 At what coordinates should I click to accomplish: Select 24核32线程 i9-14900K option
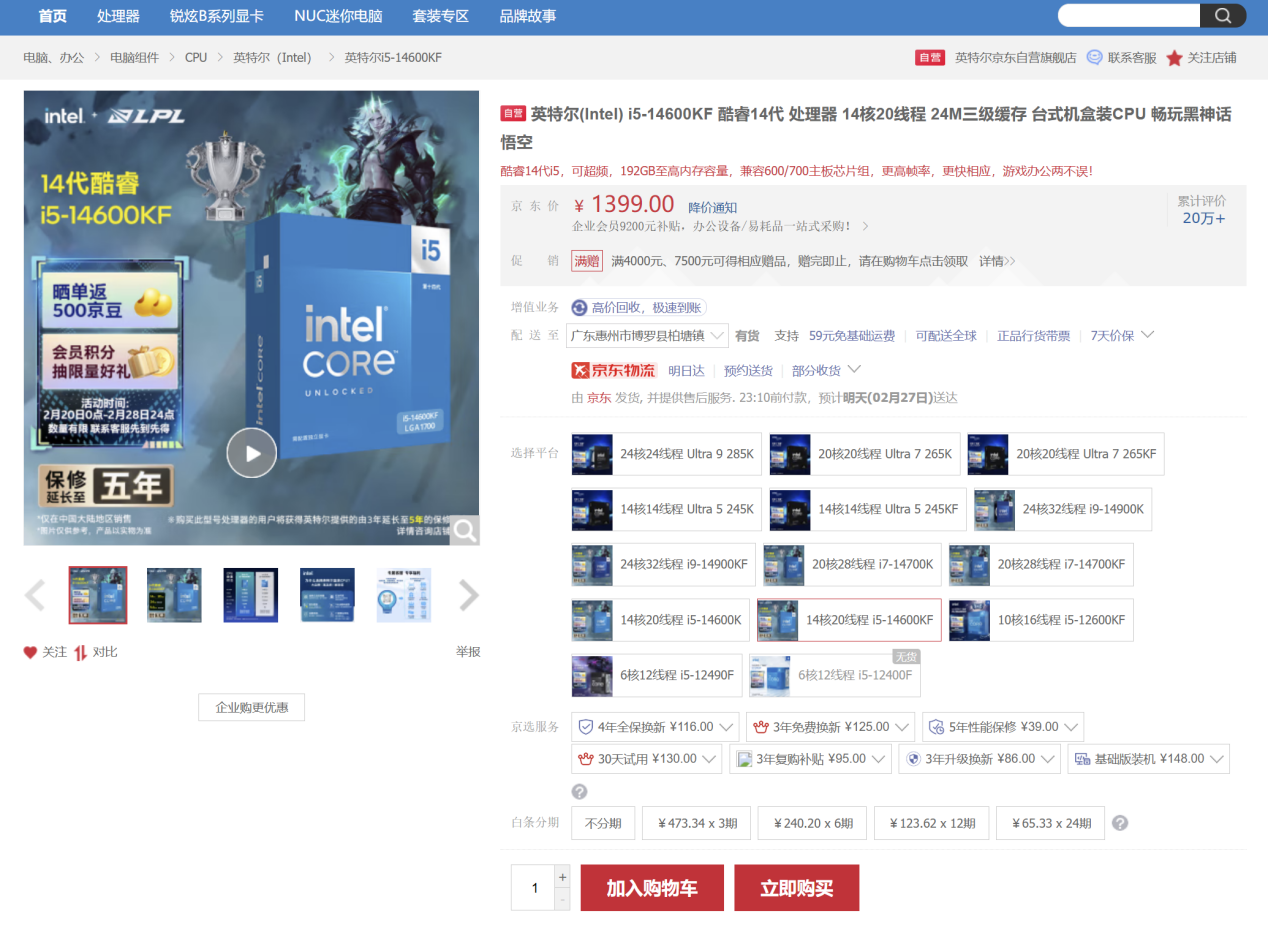(1063, 509)
